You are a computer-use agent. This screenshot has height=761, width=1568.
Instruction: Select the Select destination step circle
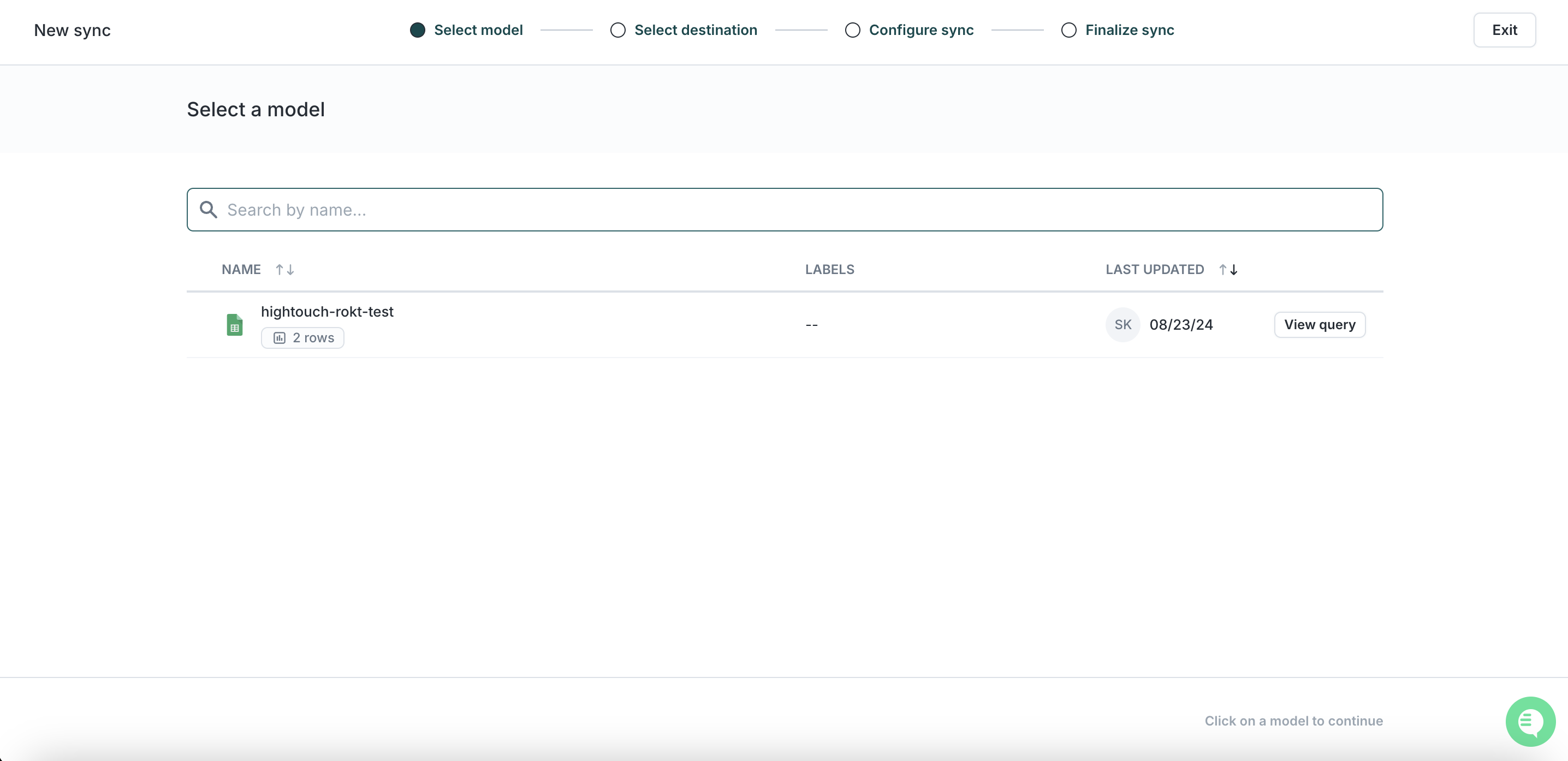618,30
